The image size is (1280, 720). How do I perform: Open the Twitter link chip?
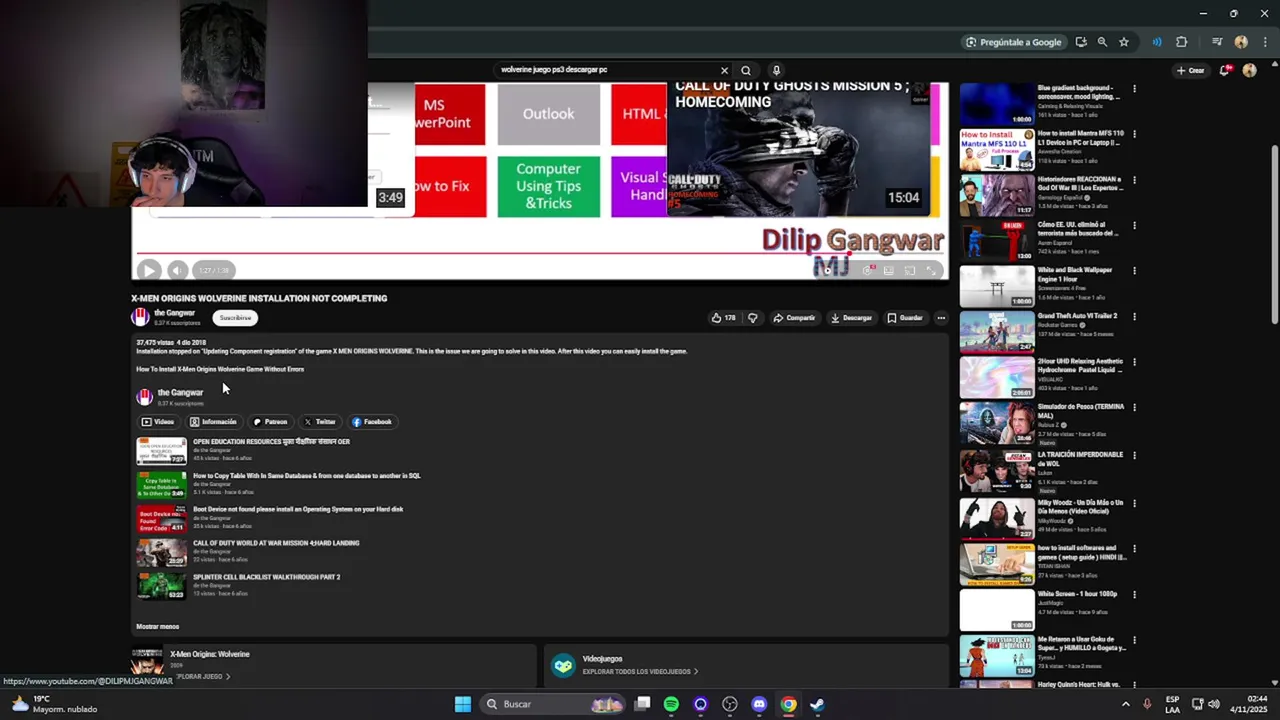[x=320, y=422]
